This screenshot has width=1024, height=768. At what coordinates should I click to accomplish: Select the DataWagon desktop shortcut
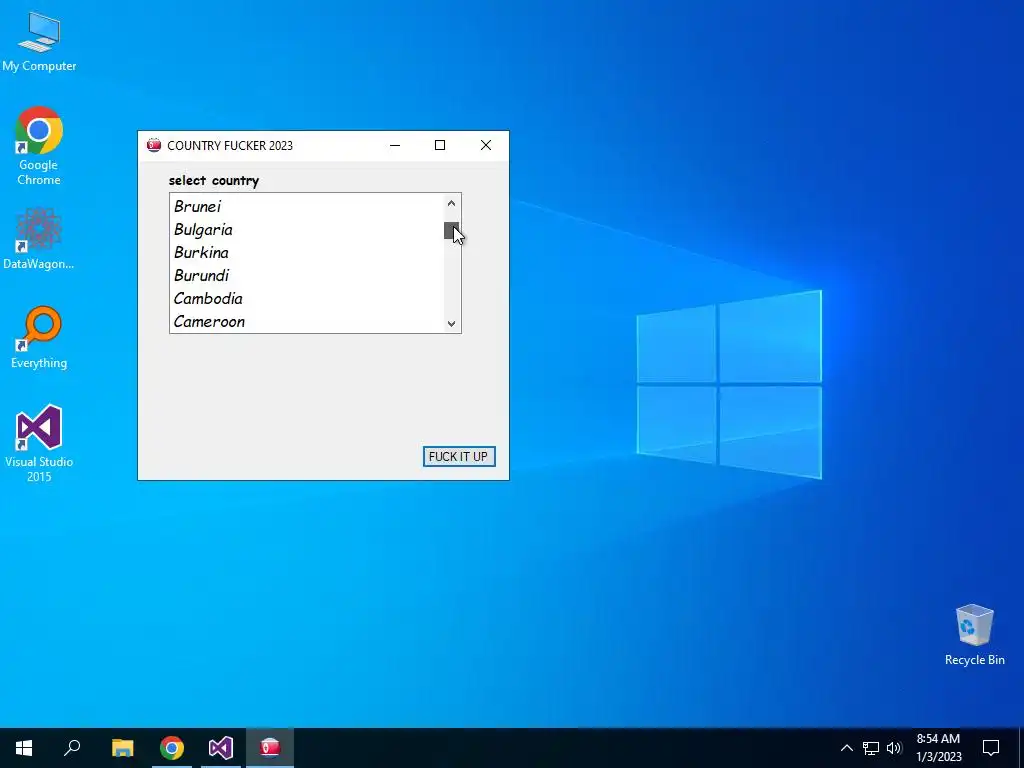point(39,238)
